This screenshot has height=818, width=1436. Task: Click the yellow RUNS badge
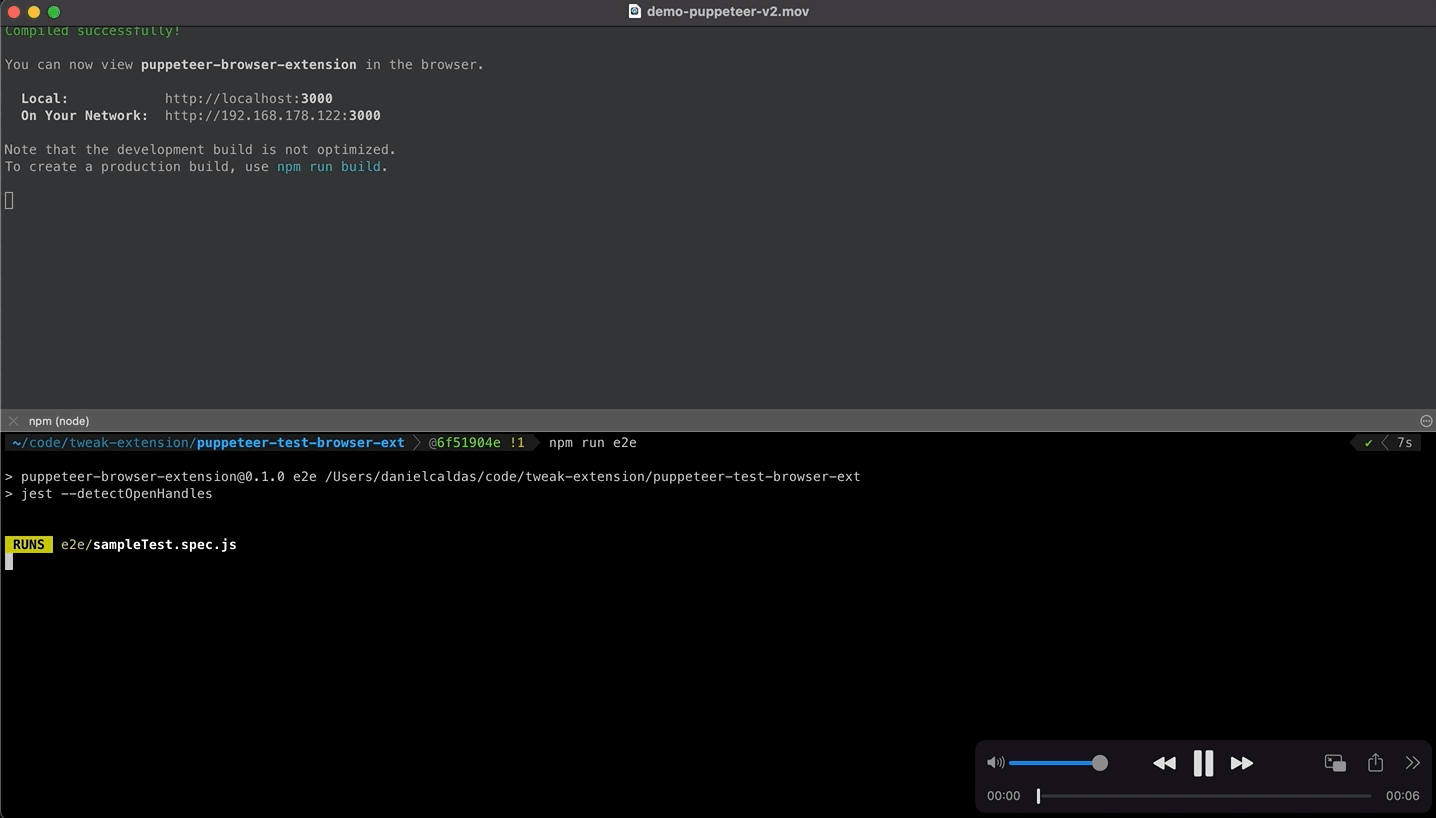pos(29,544)
